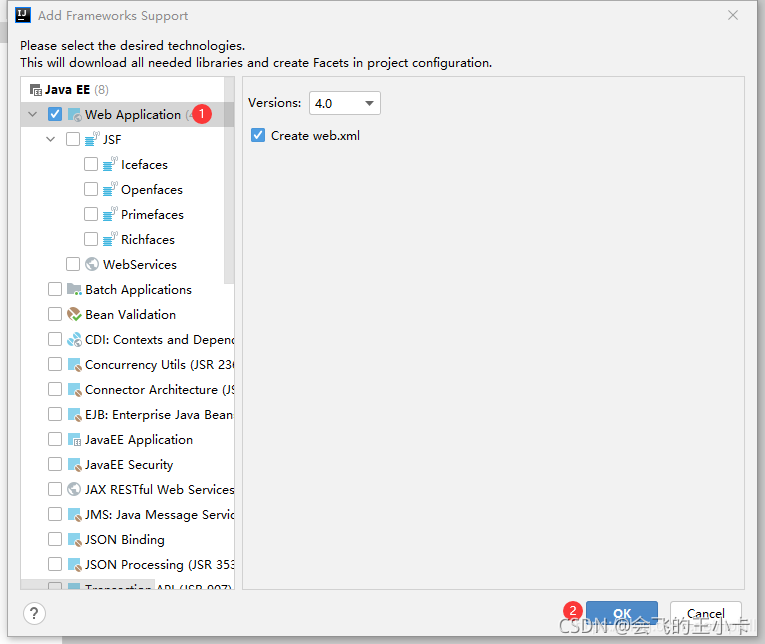Click the JavaEE Security icon

coord(74,464)
